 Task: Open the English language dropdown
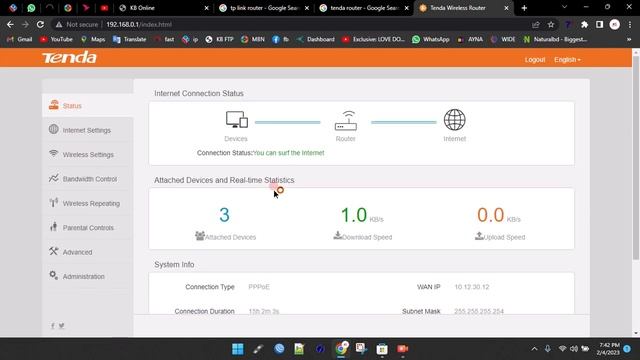(567, 60)
